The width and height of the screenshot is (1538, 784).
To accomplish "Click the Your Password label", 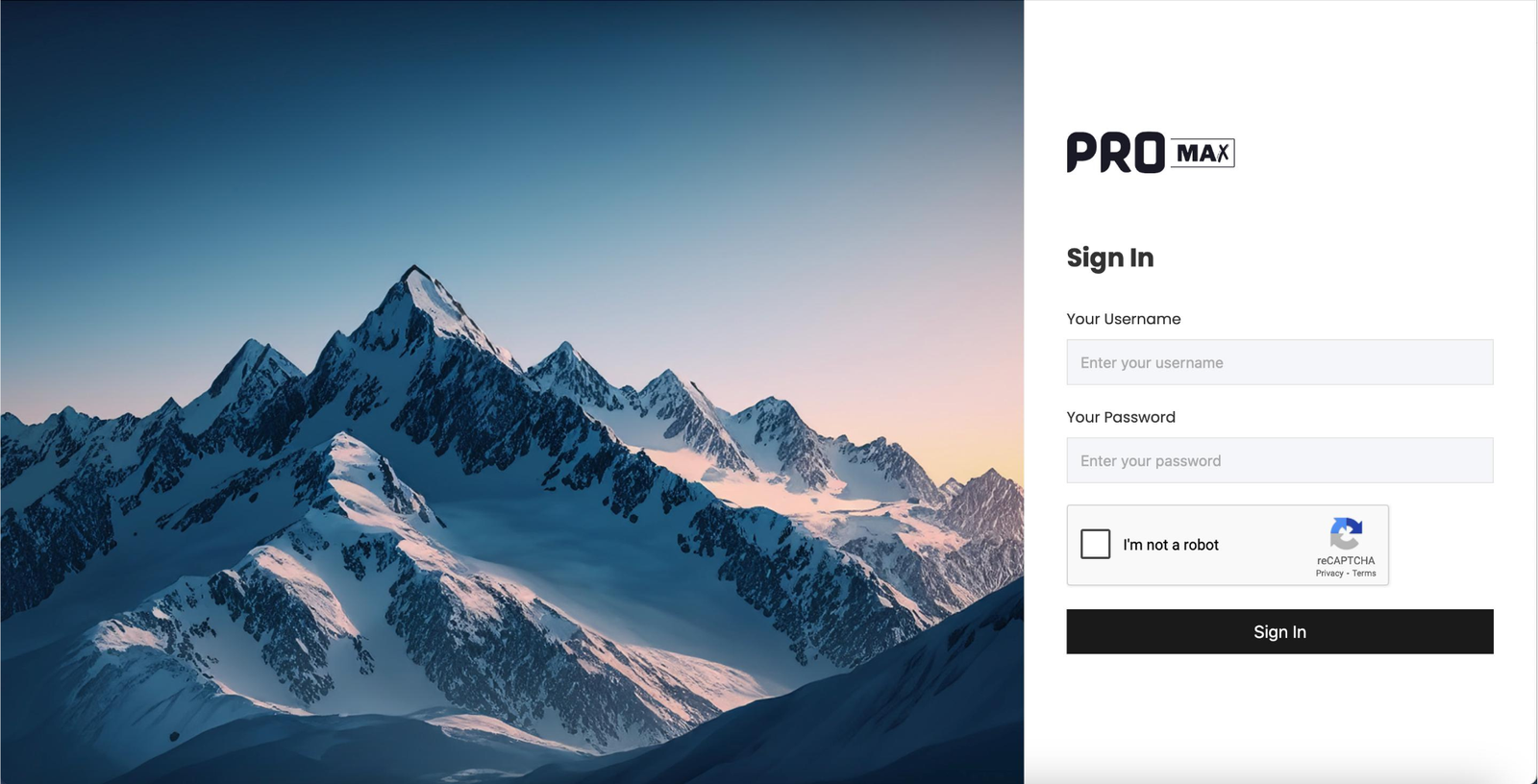I will (x=1121, y=417).
